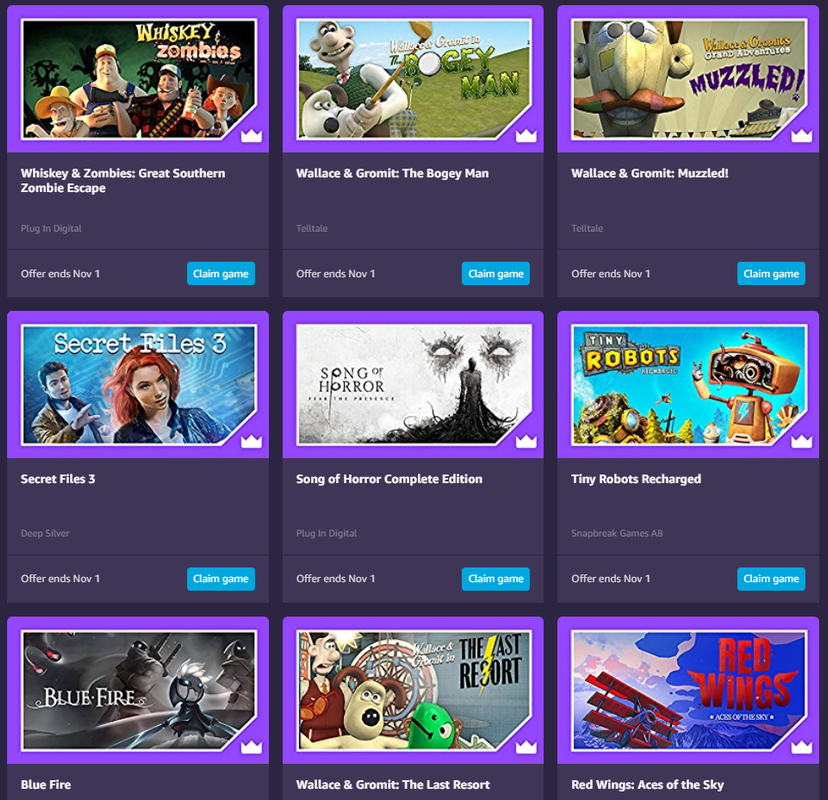Click the crown icon on Muzzled! card

[x=801, y=136]
